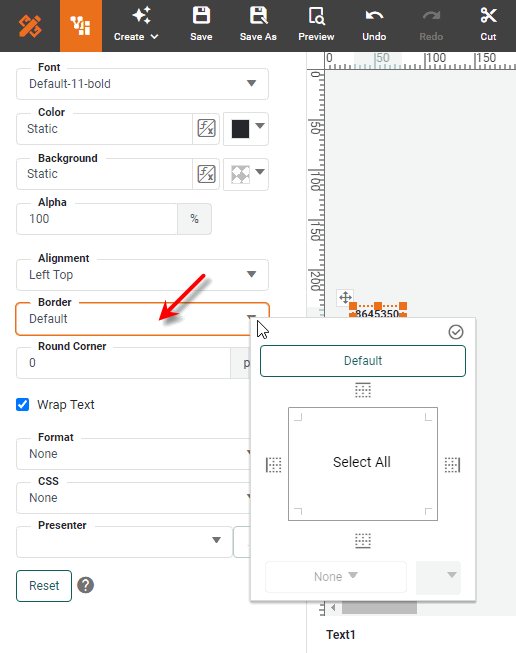Open the Create menu
The image size is (516, 653).
(x=136, y=26)
